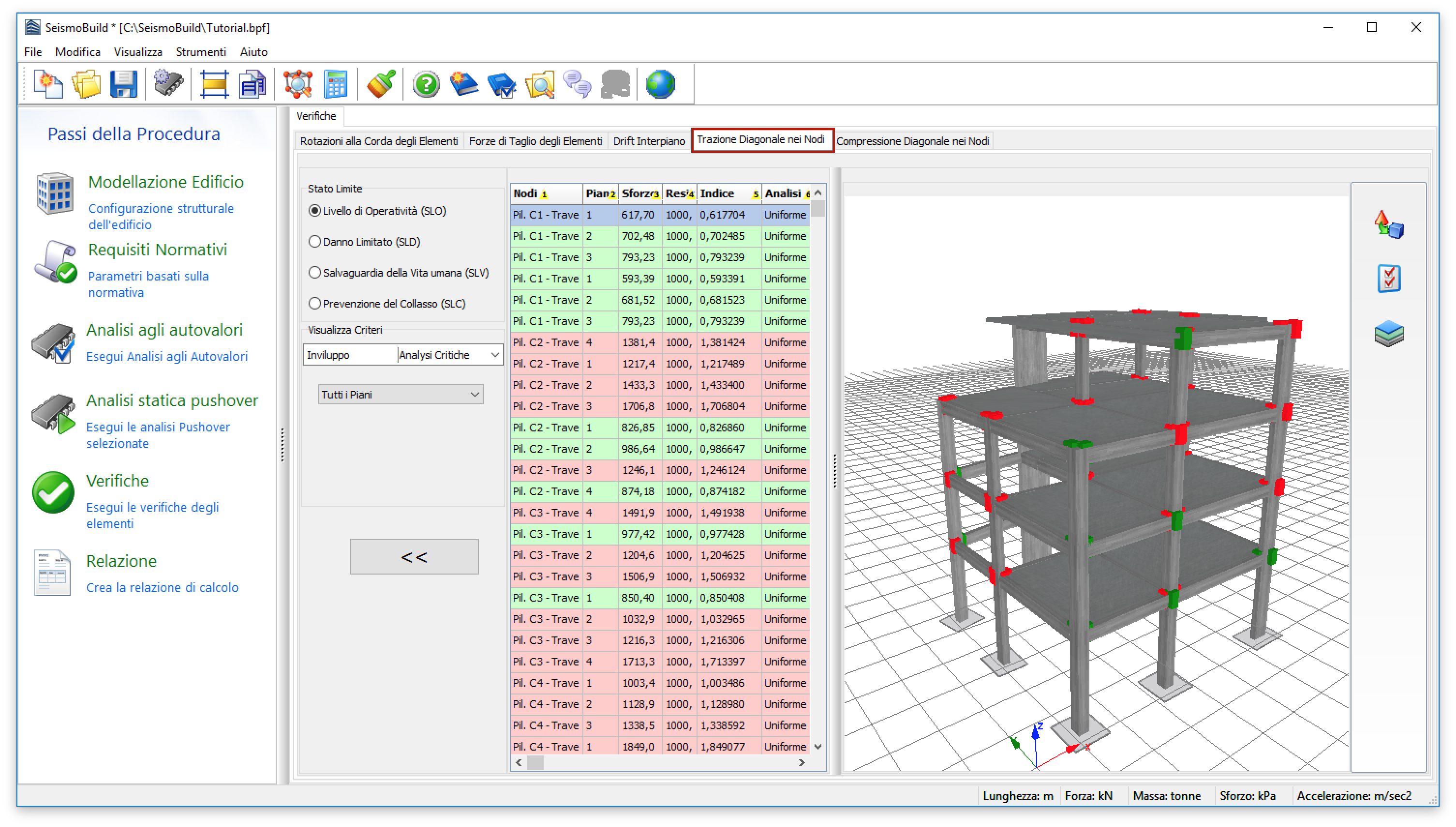Open the Strumenti menu
Image resolution: width=1456 pixels, height=827 pixels.
click(x=201, y=52)
